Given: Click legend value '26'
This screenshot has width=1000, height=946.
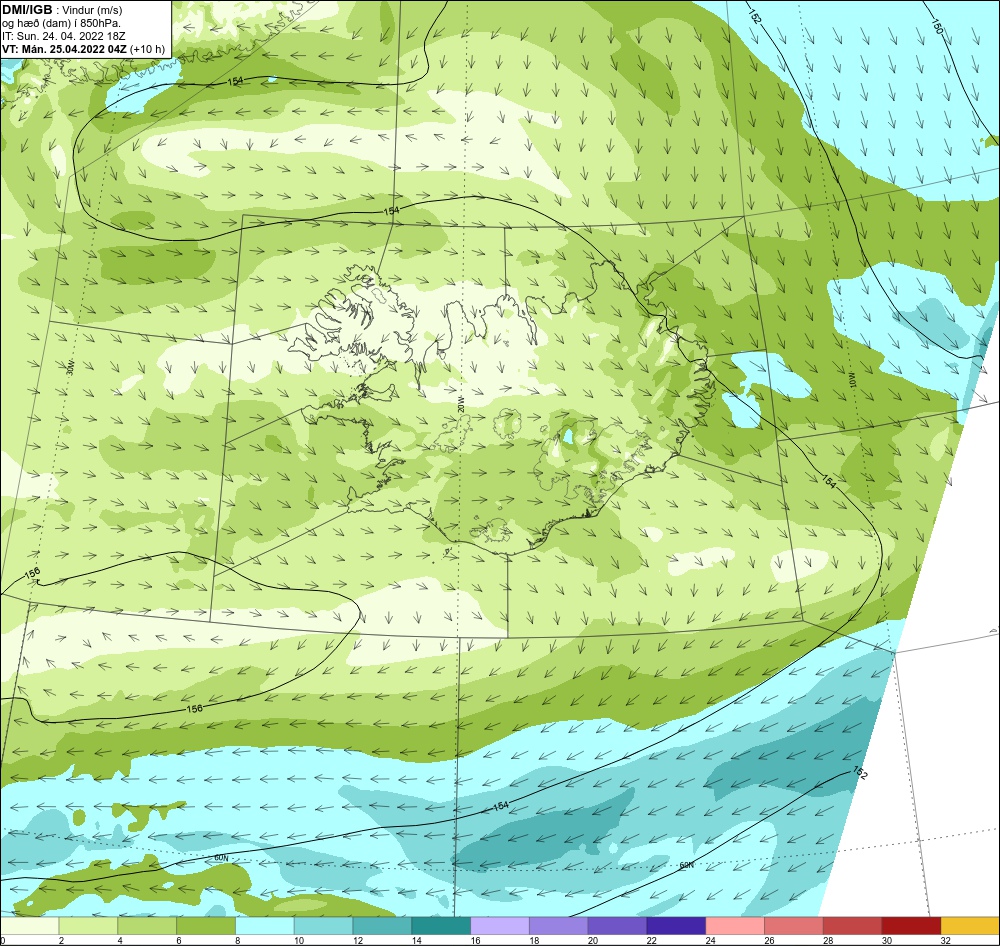Looking at the screenshot, I should click(769, 940).
